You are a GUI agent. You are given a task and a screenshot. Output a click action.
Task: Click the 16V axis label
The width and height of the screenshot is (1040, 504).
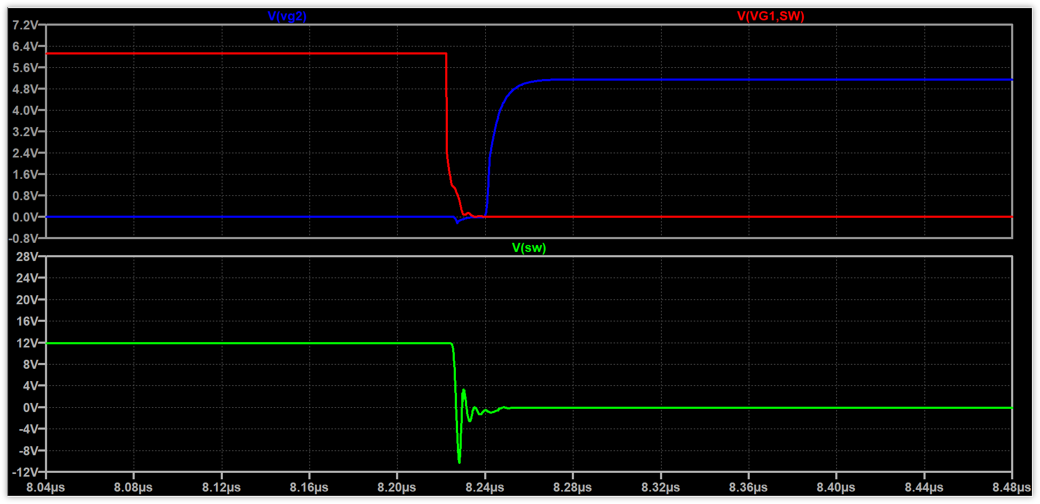coord(29,321)
